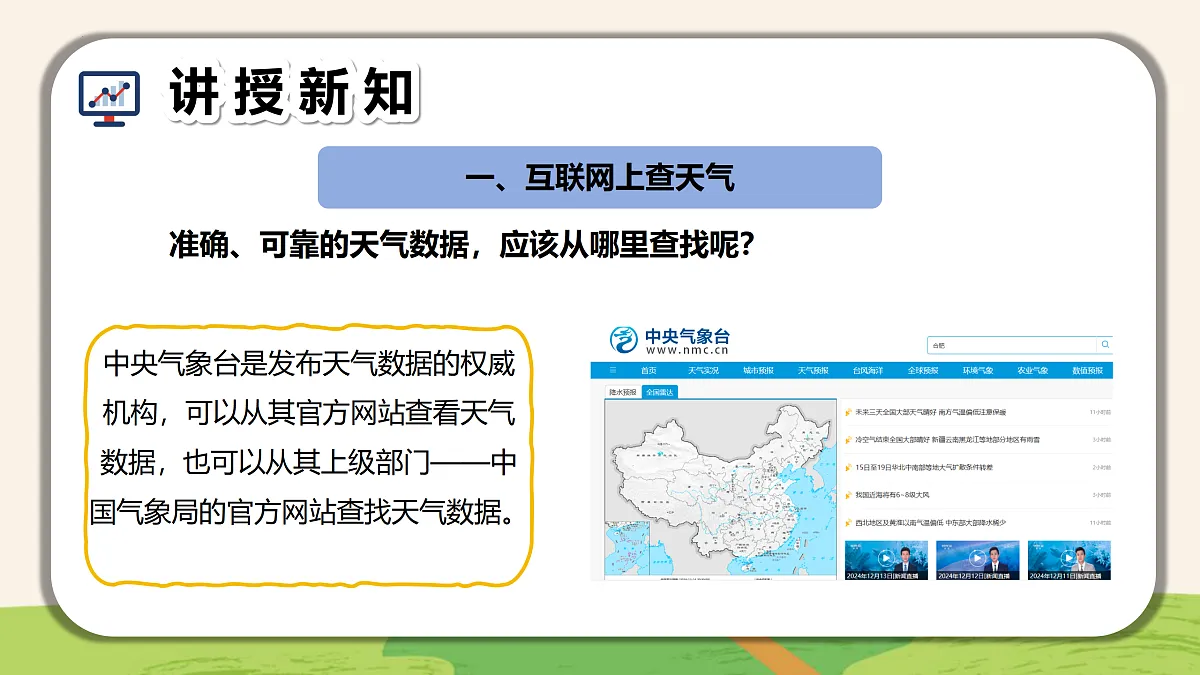Open the headline 我国近海将有6~8级大风
Screen dimensions: 1200x675
(892, 495)
